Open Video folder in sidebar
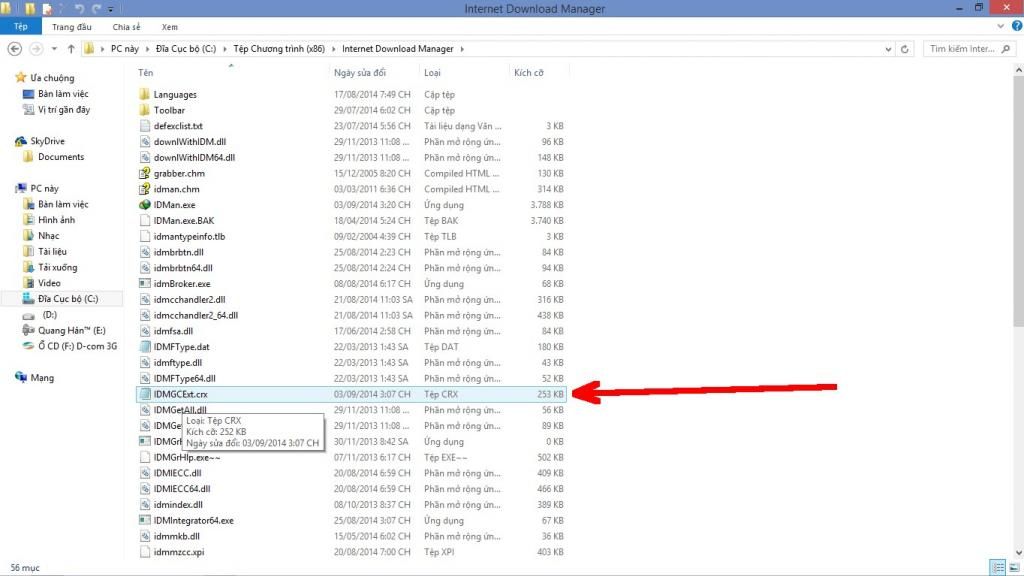The image size is (1024, 576). tap(42, 283)
